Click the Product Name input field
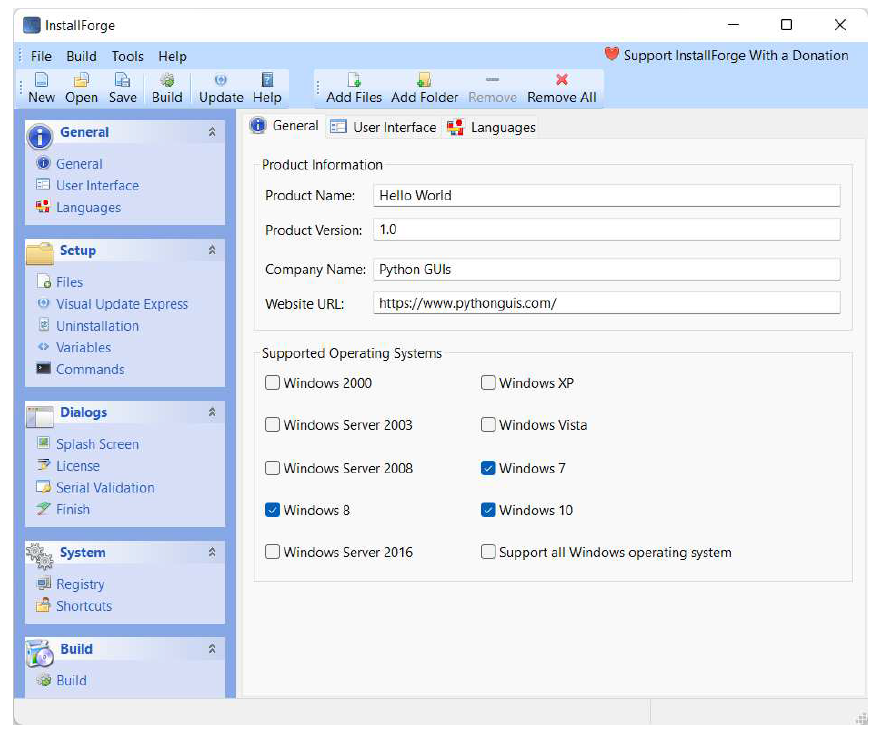880x733 pixels. (606, 196)
